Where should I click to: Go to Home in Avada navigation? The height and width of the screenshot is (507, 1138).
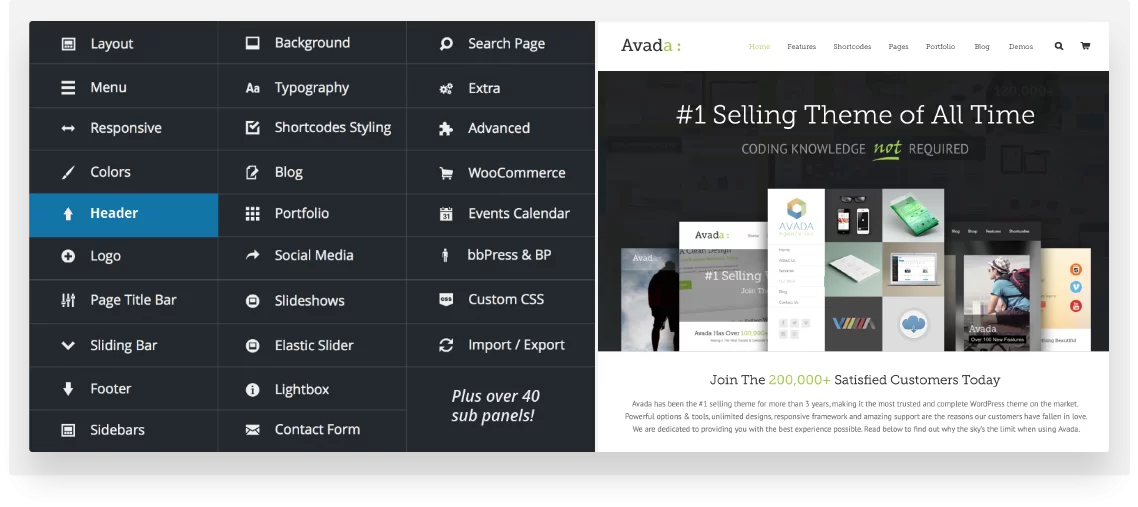coord(759,46)
